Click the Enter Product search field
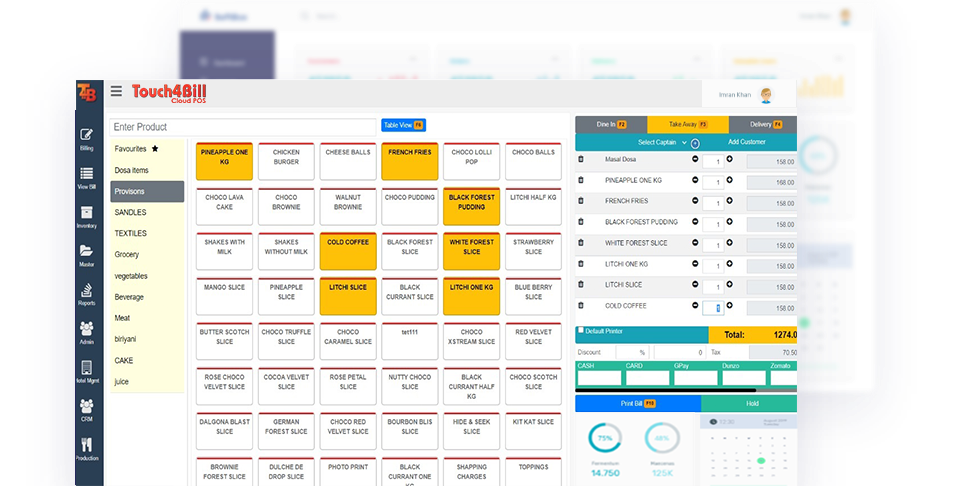This screenshot has width=956, height=486. [243, 127]
